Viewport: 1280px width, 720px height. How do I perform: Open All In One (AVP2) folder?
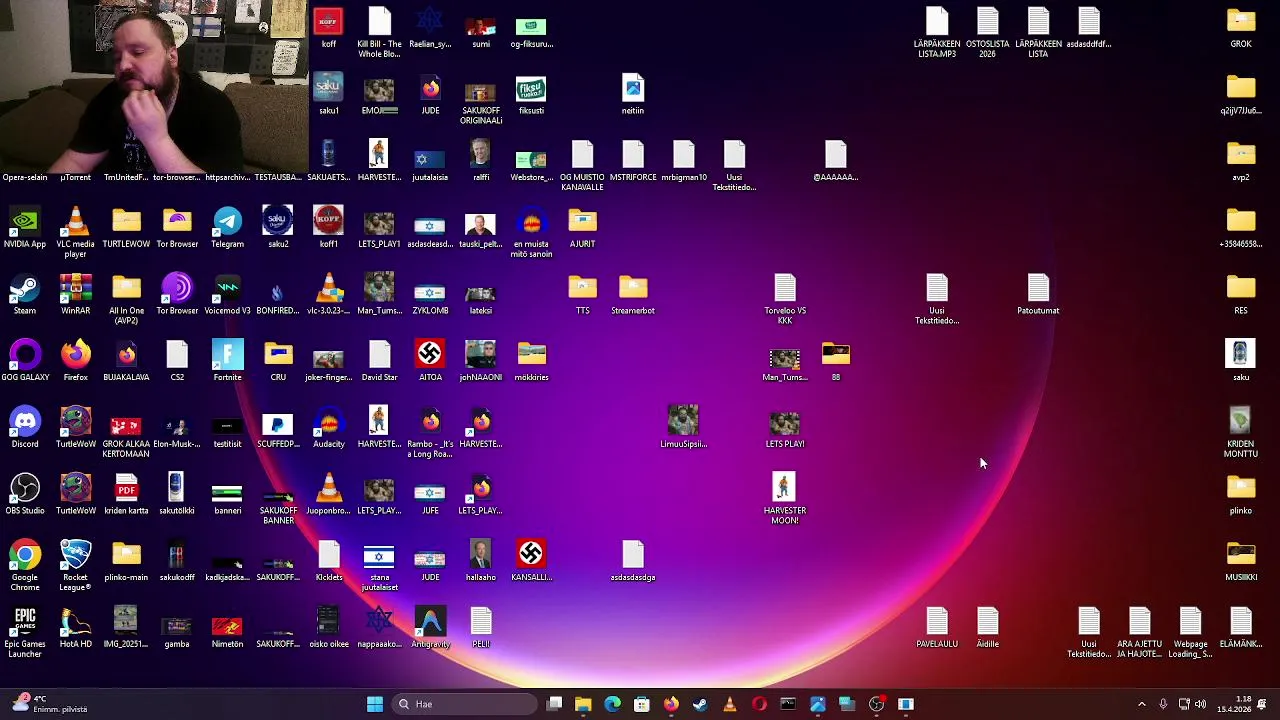coord(126,299)
